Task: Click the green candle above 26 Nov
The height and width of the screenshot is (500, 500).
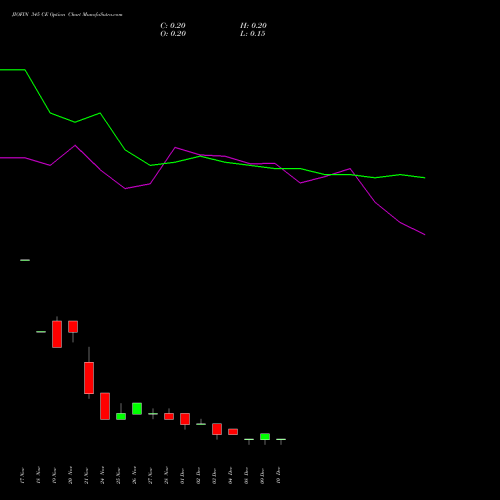Action: [x=137, y=409]
